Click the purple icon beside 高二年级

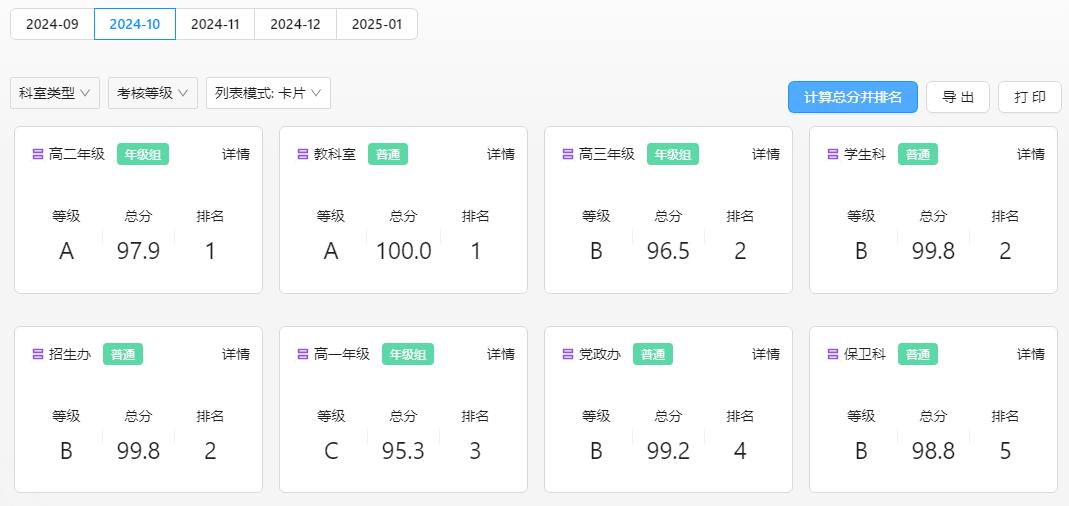[x=38, y=154]
